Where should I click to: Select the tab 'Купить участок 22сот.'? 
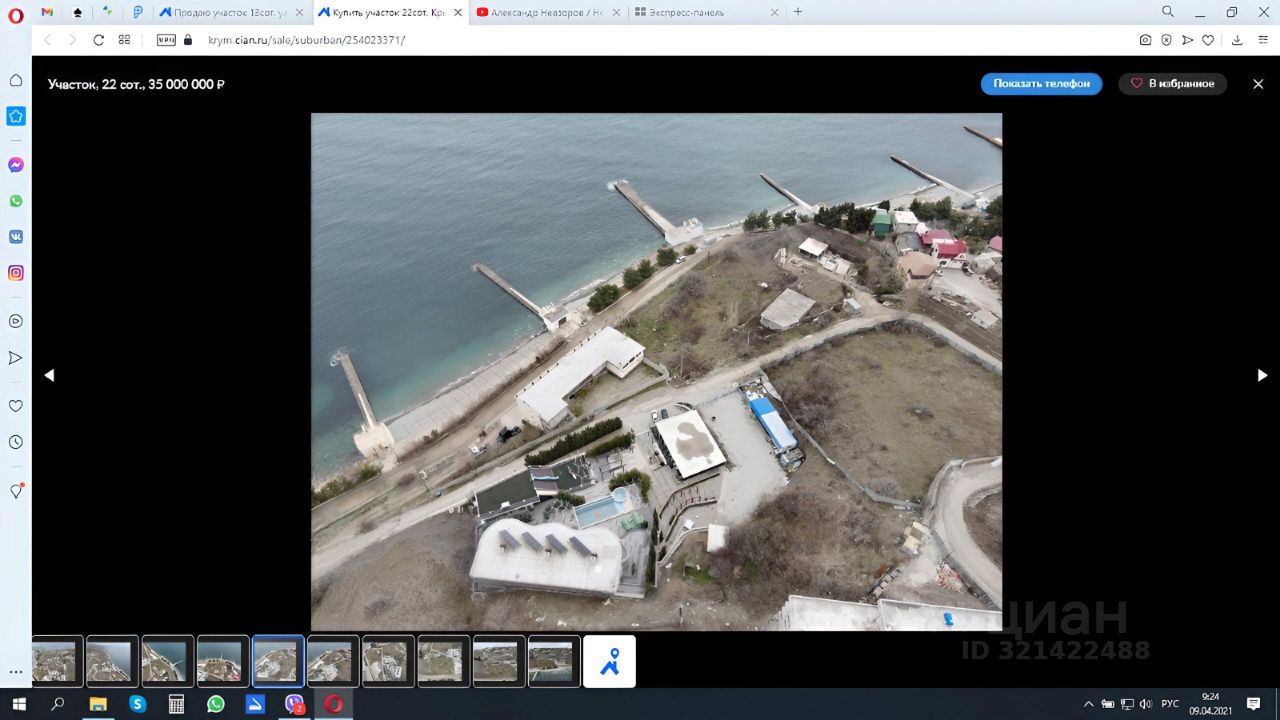[x=389, y=12]
